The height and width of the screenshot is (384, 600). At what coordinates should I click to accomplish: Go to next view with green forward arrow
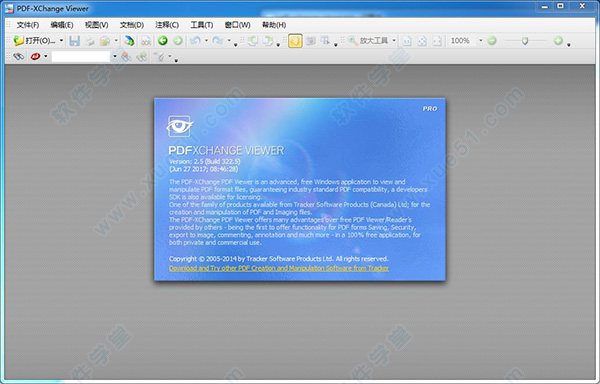[x=178, y=41]
